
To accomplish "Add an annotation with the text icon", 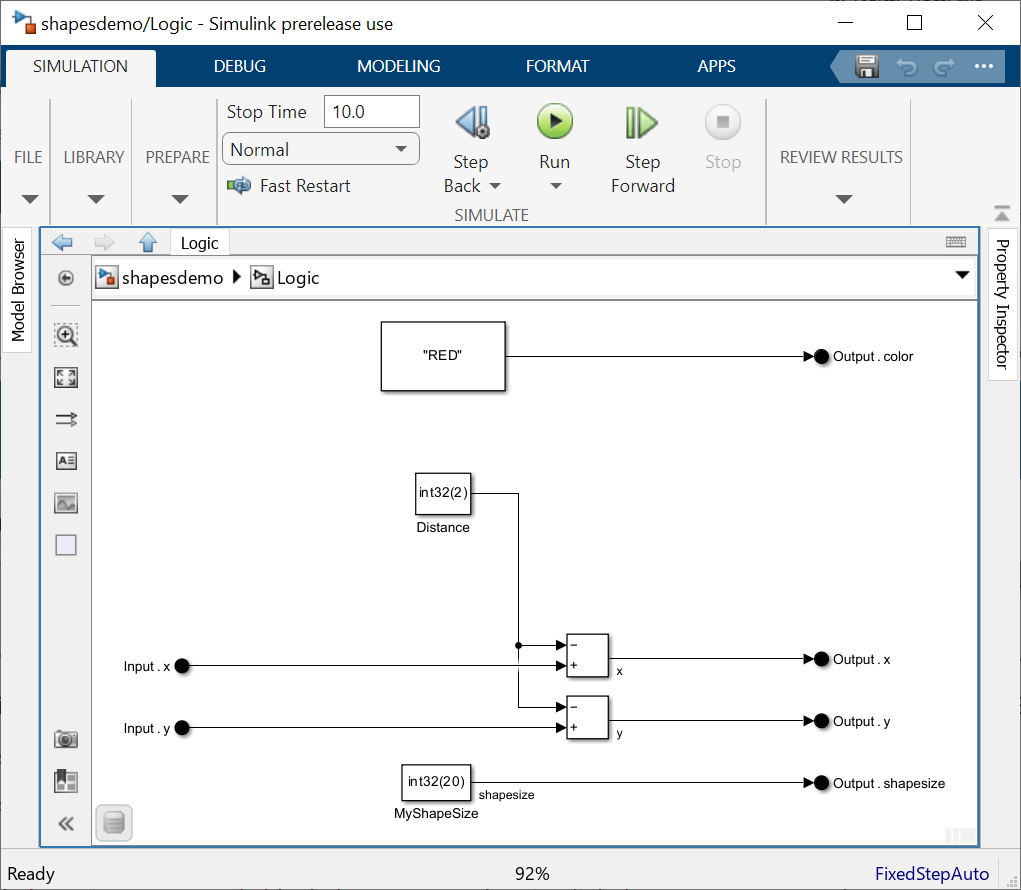I will click(66, 461).
